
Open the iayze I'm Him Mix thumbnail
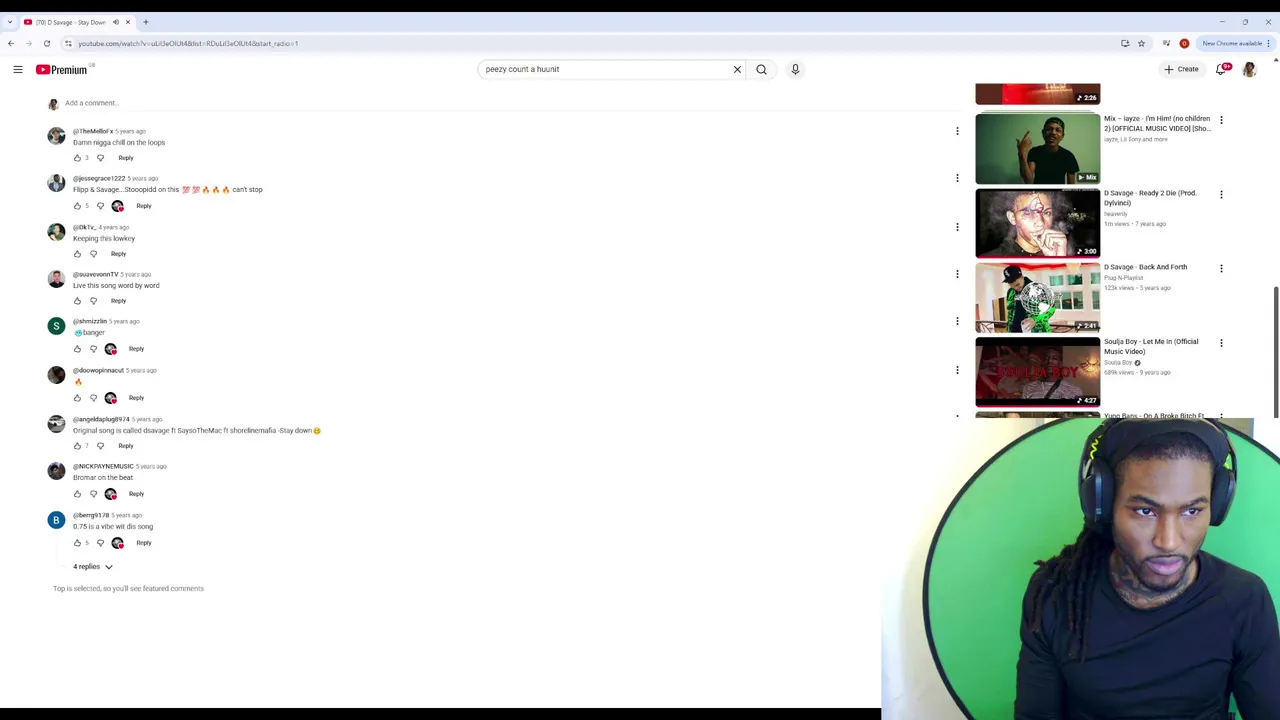coord(1038,148)
